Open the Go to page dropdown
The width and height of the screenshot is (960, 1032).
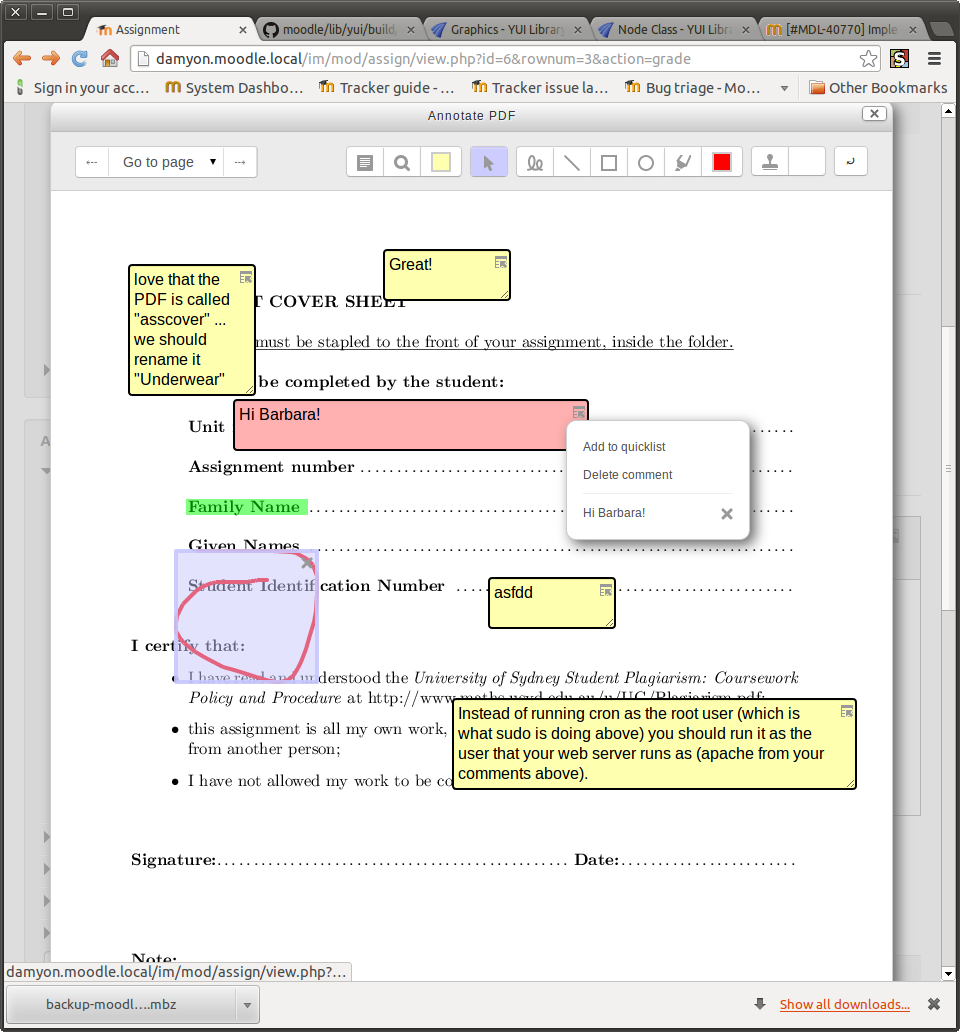[166, 162]
